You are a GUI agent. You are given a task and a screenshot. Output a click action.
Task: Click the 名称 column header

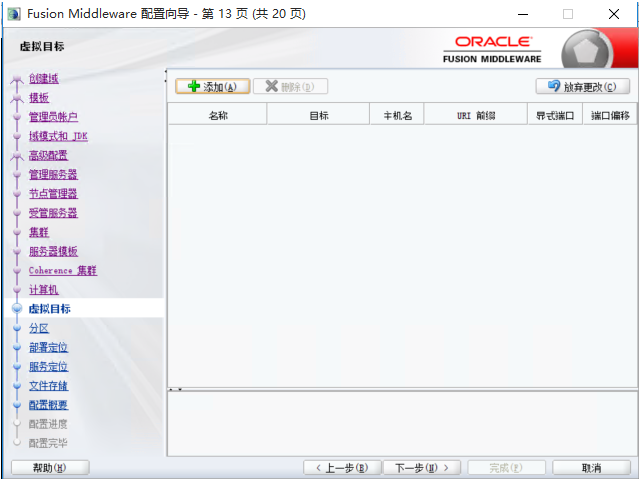(x=217, y=116)
